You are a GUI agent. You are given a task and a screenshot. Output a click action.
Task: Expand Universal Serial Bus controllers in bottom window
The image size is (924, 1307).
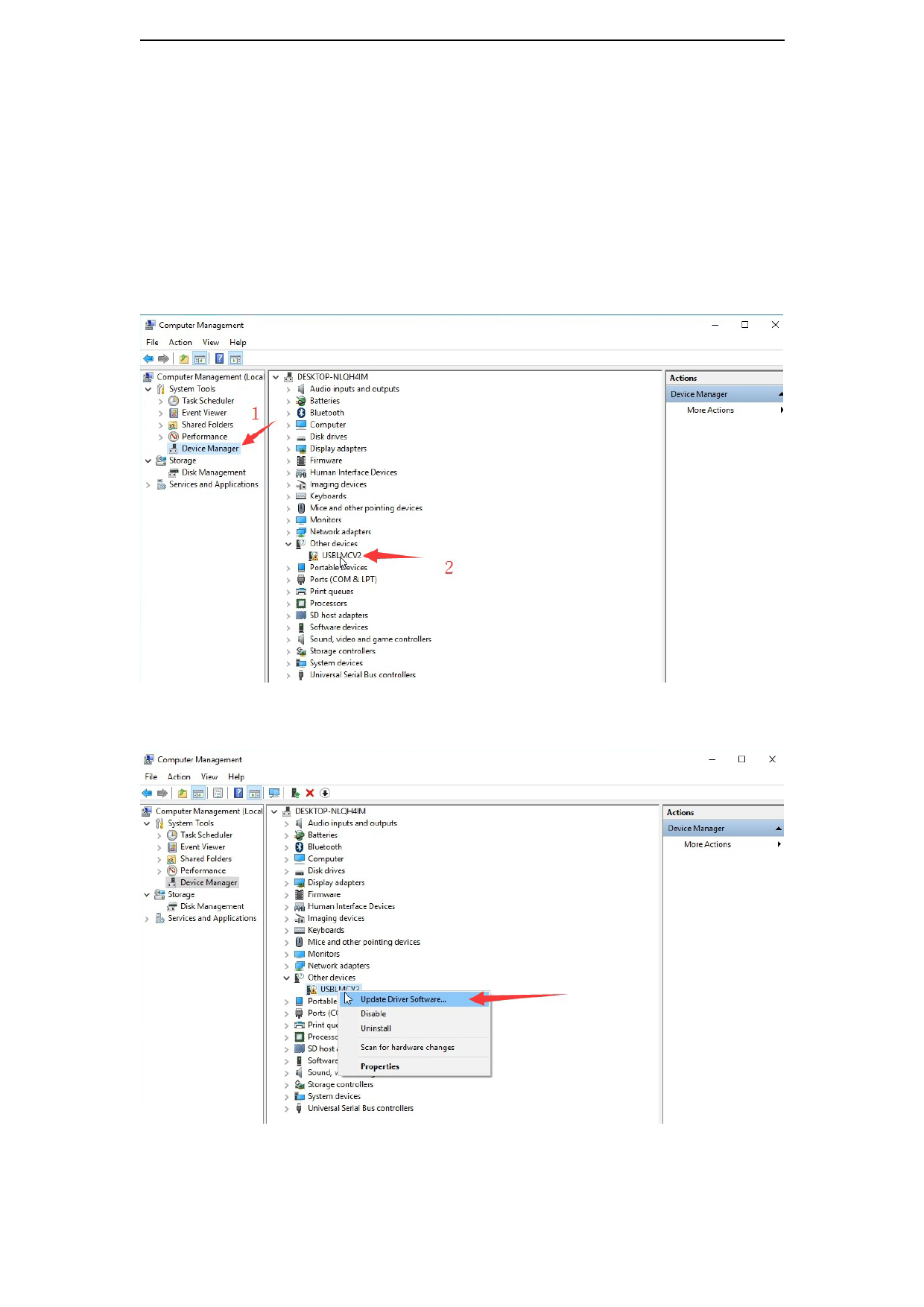tap(286, 1109)
